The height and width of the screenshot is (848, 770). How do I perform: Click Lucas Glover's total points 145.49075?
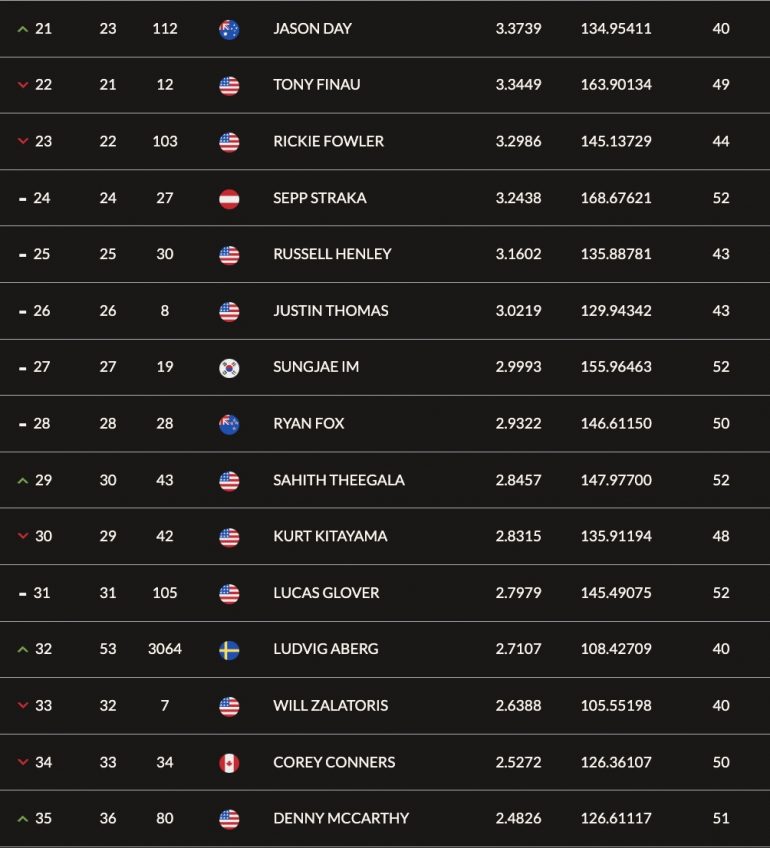tap(616, 592)
